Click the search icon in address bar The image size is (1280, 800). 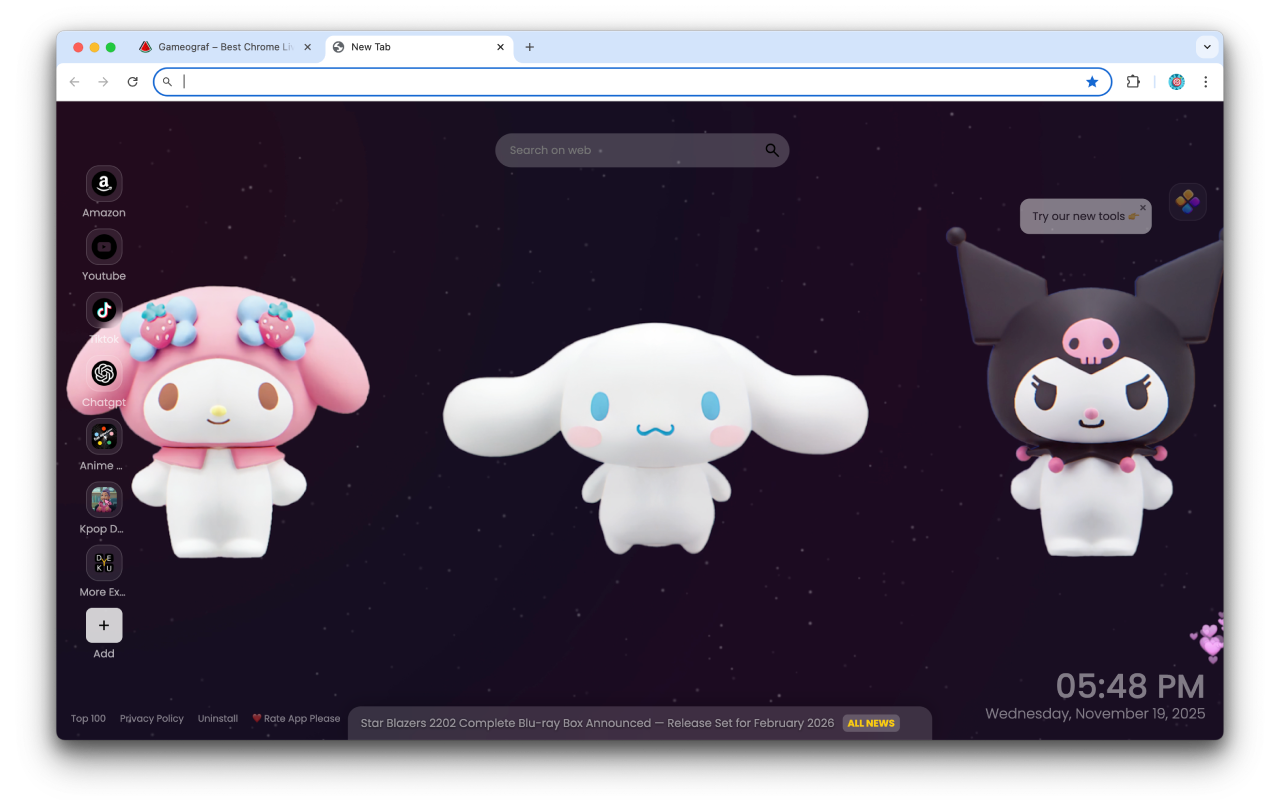tap(168, 82)
